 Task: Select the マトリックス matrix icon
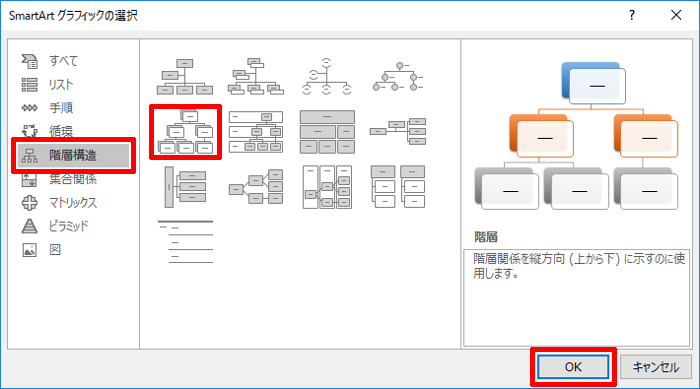click(29, 203)
